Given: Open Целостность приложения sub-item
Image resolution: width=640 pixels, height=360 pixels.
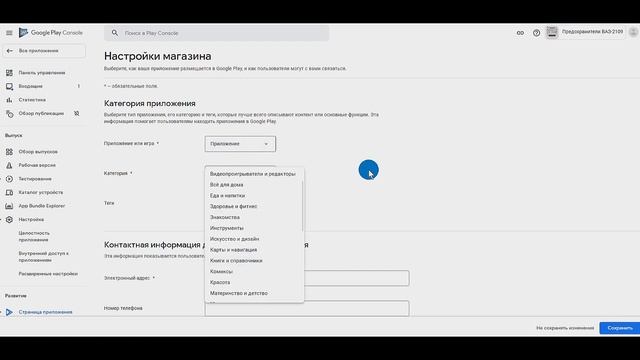Looking at the screenshot, I should tap(34, 236).
